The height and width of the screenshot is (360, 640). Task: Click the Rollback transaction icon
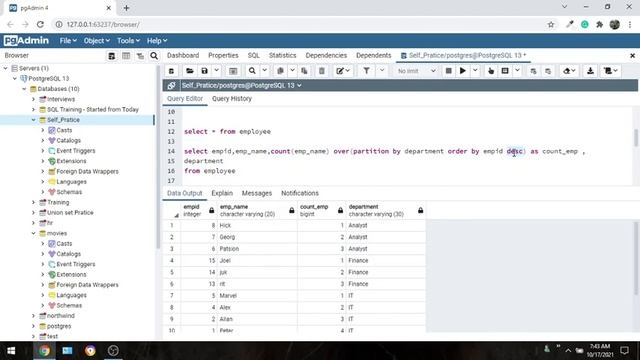pos(548,71)
